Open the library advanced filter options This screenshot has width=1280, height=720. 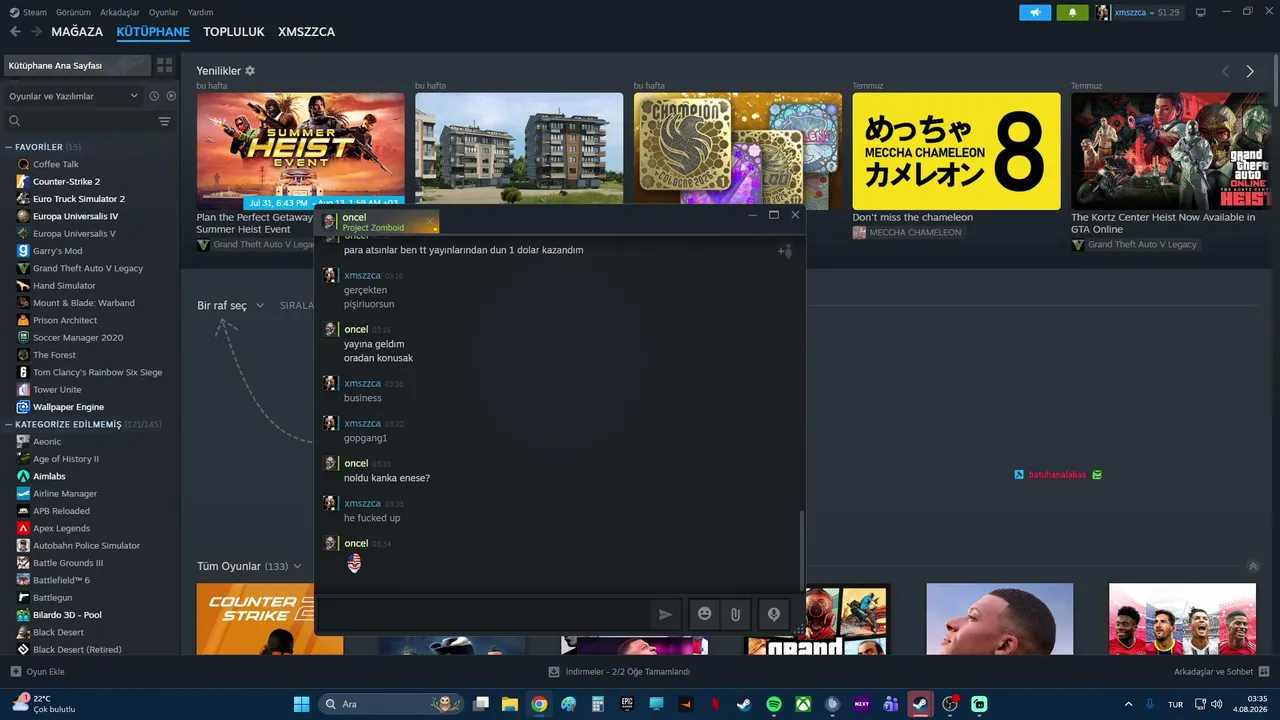point(165,121)
